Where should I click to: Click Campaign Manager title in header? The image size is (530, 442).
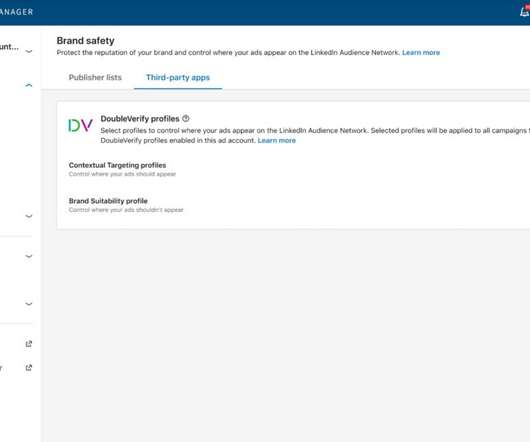tap(16, 12)
